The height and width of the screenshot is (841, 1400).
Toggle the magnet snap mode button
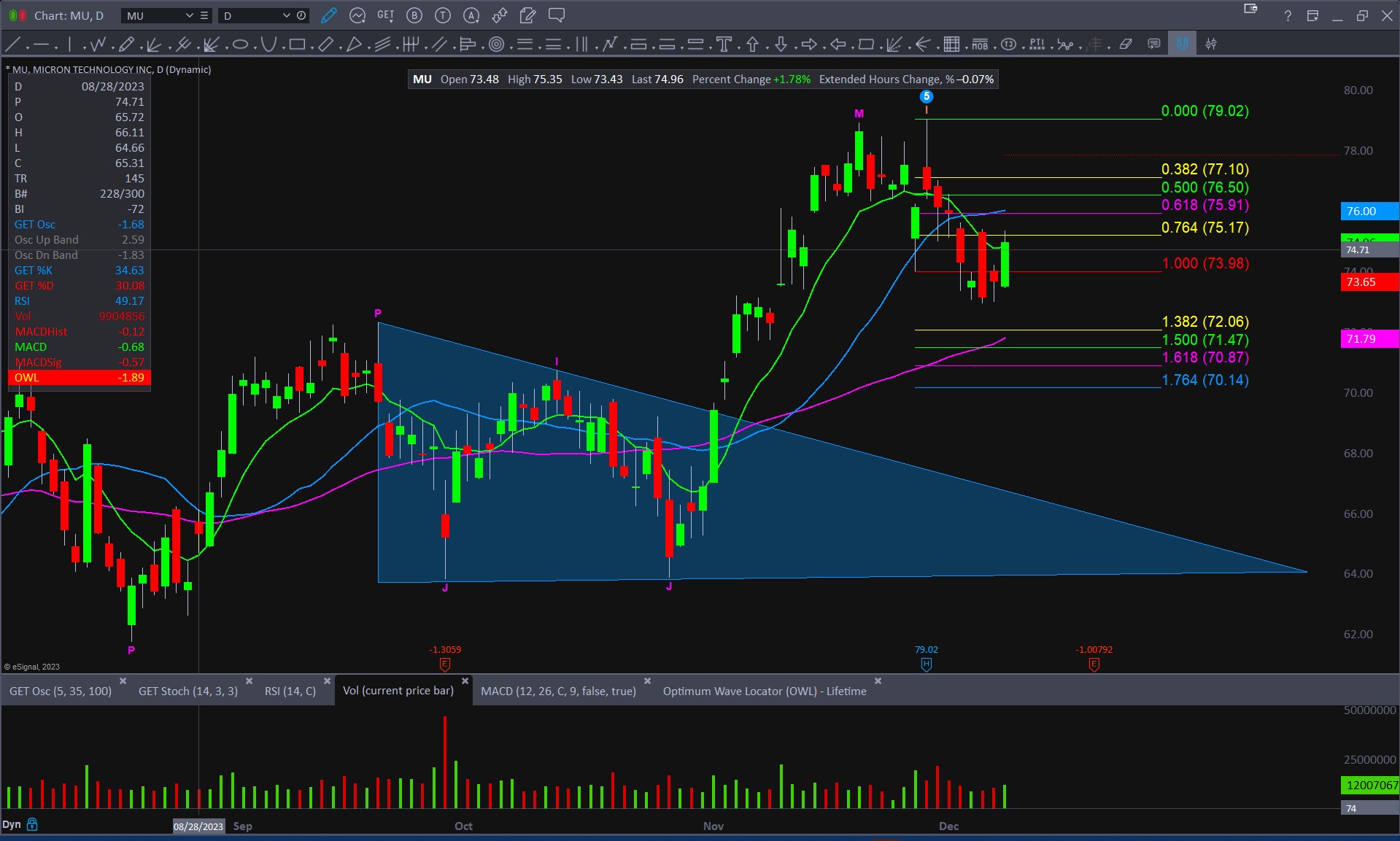click(1182, 44)
